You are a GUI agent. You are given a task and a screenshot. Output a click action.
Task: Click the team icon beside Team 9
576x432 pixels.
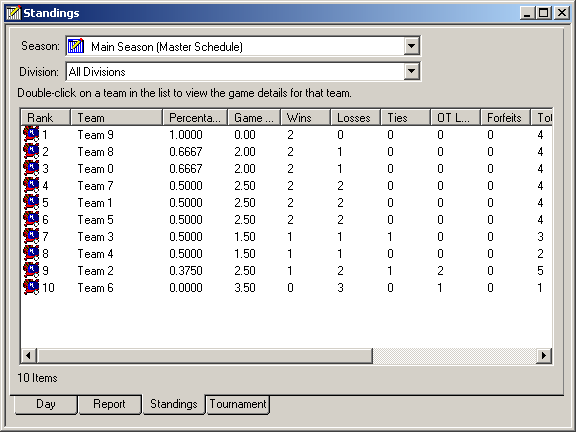pyautogui.click(x=31, y=134)
